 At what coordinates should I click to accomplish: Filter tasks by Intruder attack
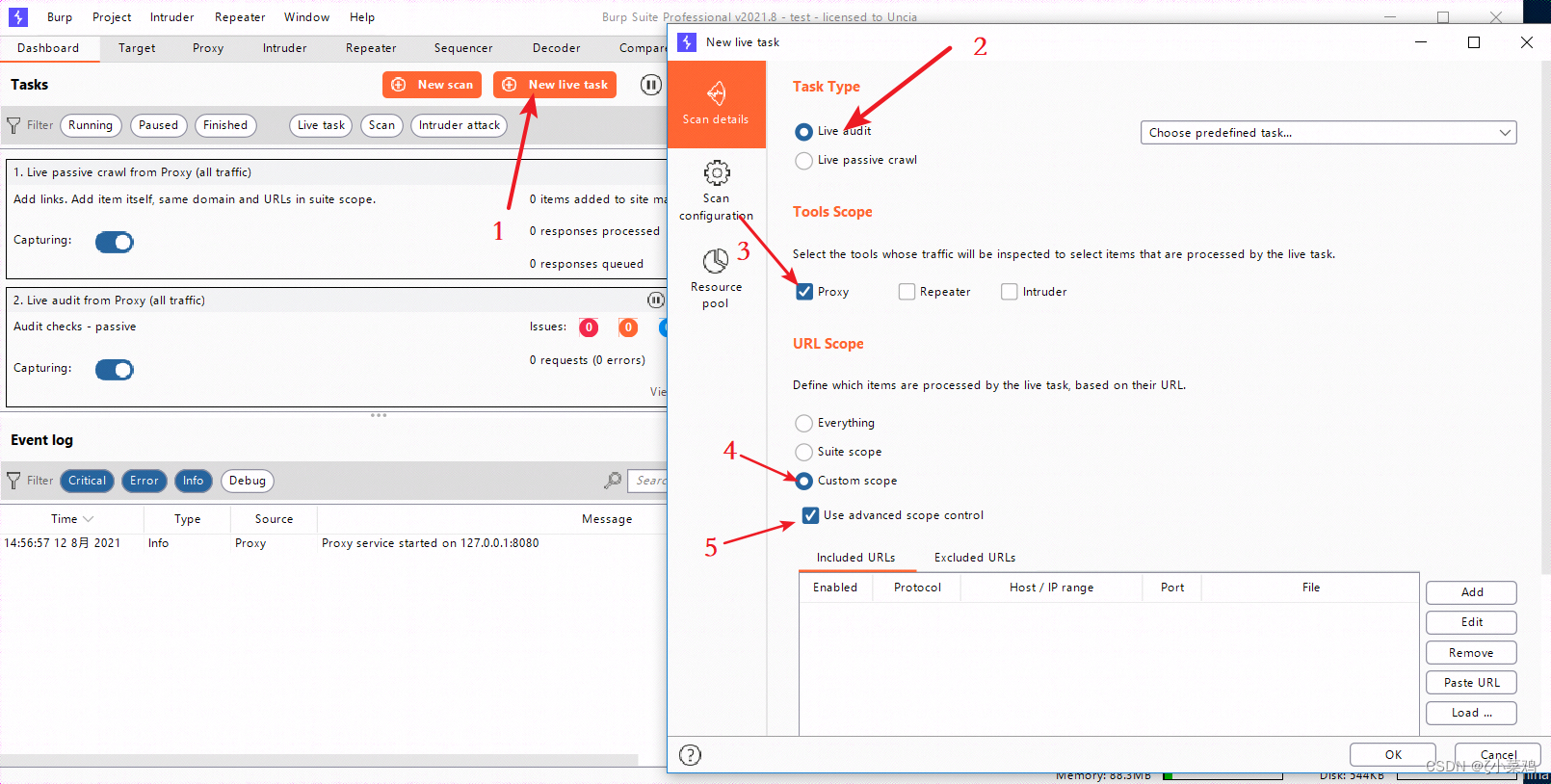460,125
